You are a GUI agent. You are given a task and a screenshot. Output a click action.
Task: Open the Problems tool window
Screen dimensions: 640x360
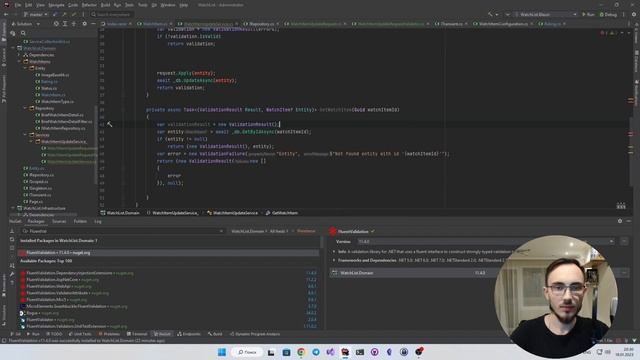pos(109,334)
